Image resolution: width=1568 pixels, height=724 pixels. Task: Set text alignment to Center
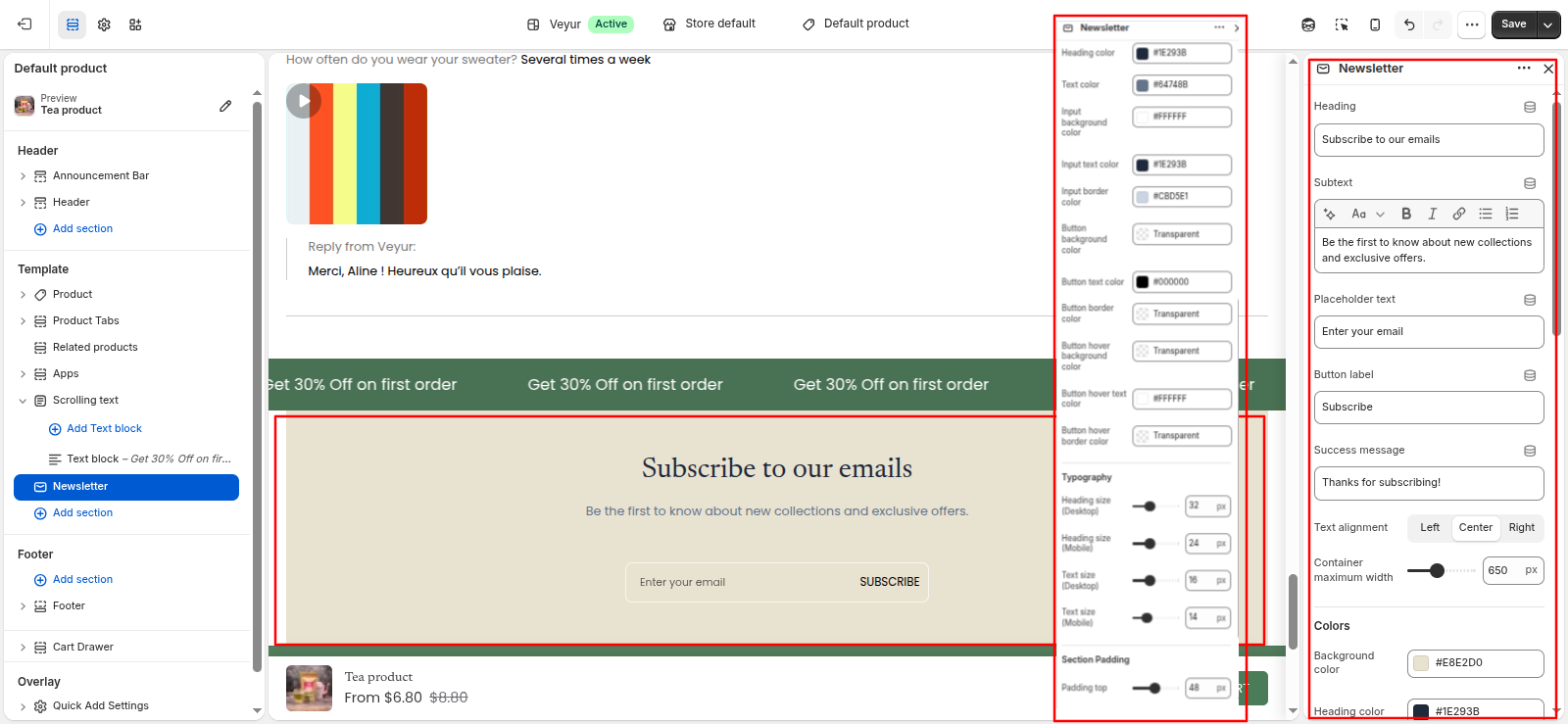click(1476, 528)
